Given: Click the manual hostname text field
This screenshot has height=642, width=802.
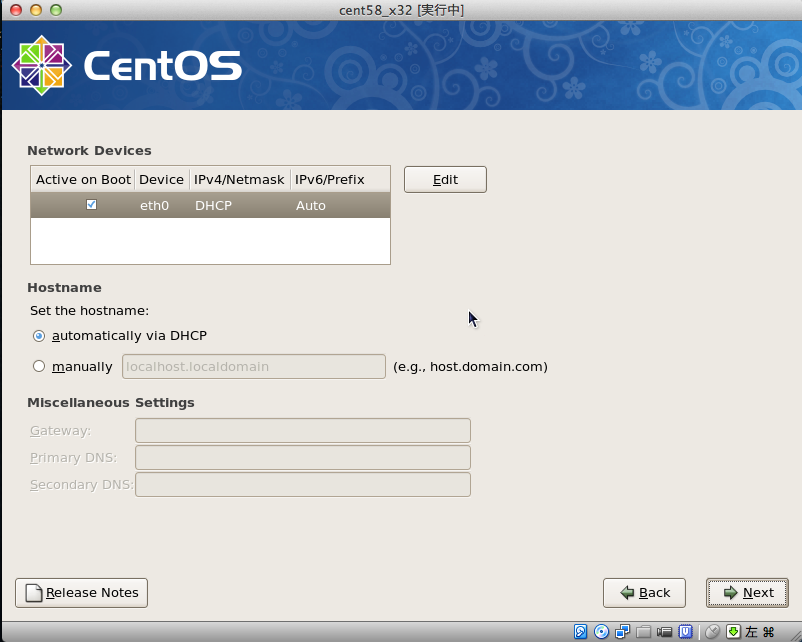Looking at the screenshot, I should 254,366.
